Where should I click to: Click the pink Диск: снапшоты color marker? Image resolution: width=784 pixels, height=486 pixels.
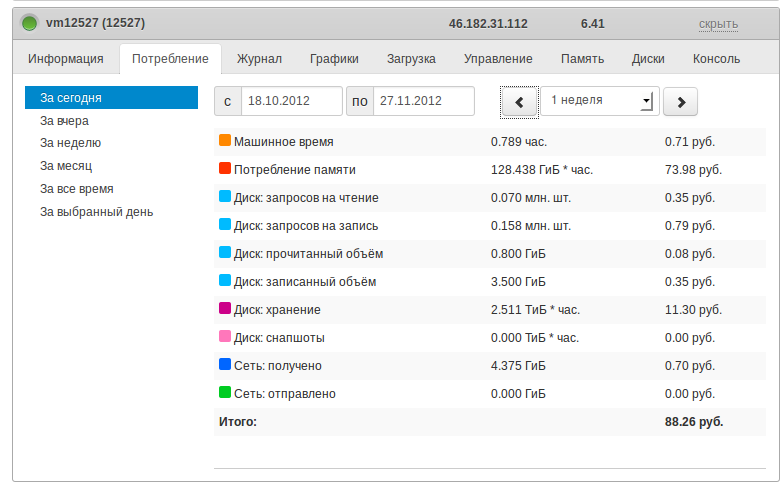tap(225, 337)
